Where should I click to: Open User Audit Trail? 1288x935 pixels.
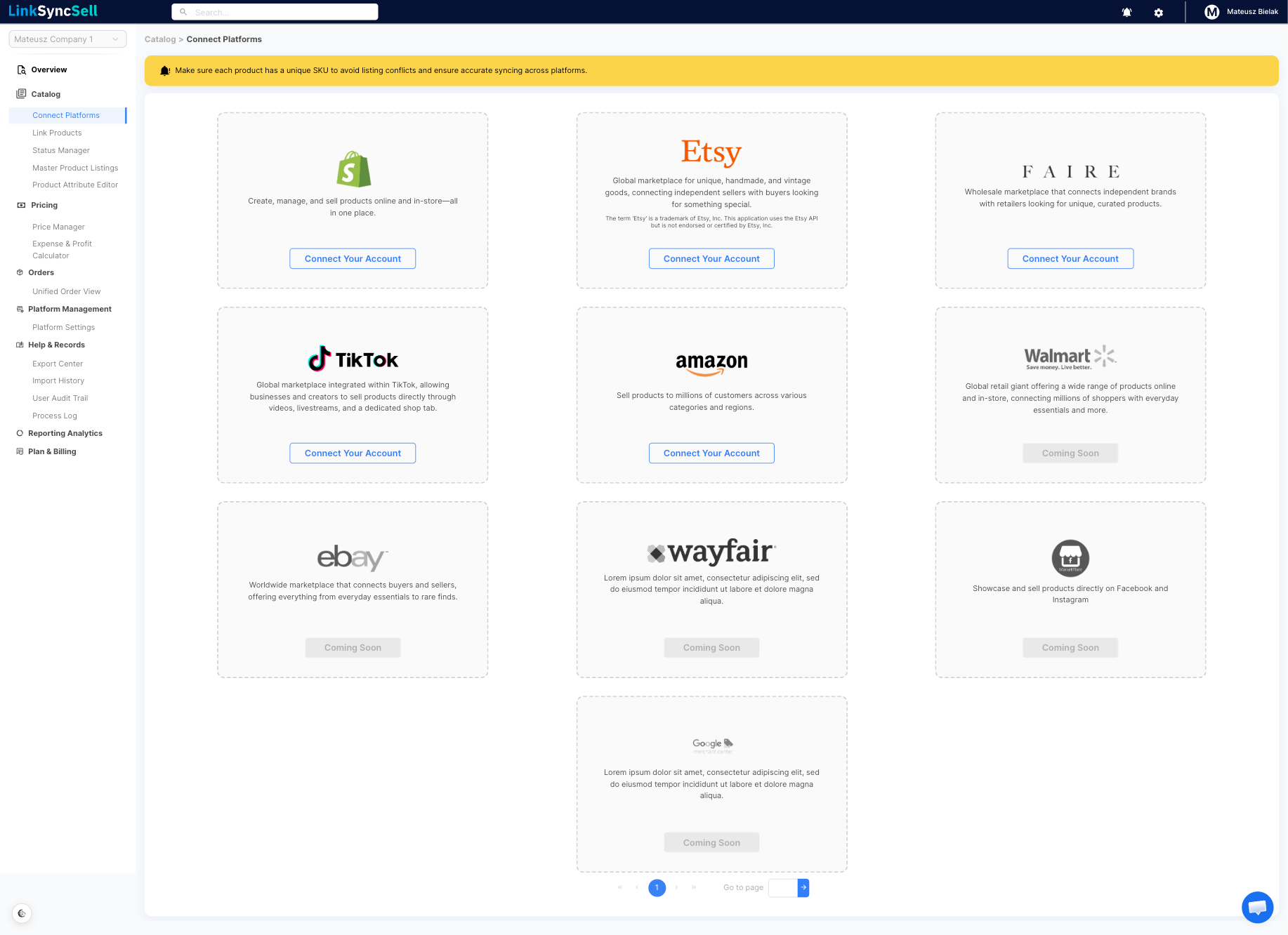(x=60, y=398)
